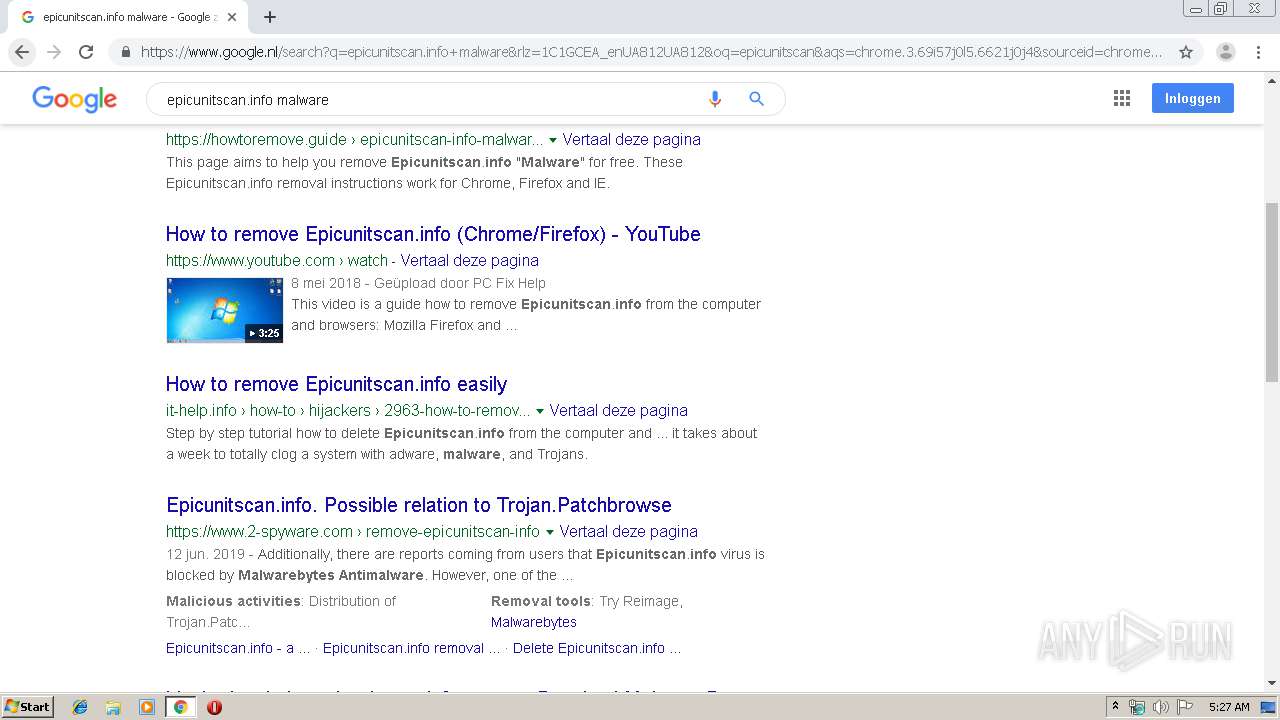The height and width of the screenshot is (720, 1280).
Task: Go forward with the forward arrow
Action: (54, 52)
